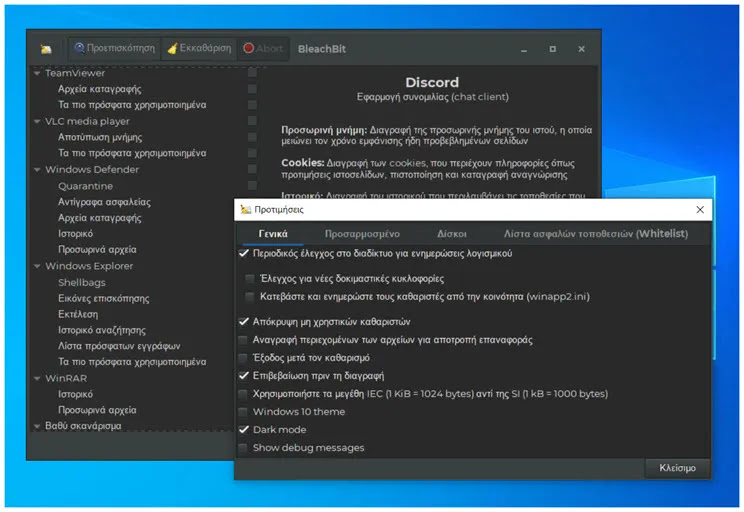
Task: Select TeamViewer Αρχεία καταγραφής row
Action: pos(100,89)
